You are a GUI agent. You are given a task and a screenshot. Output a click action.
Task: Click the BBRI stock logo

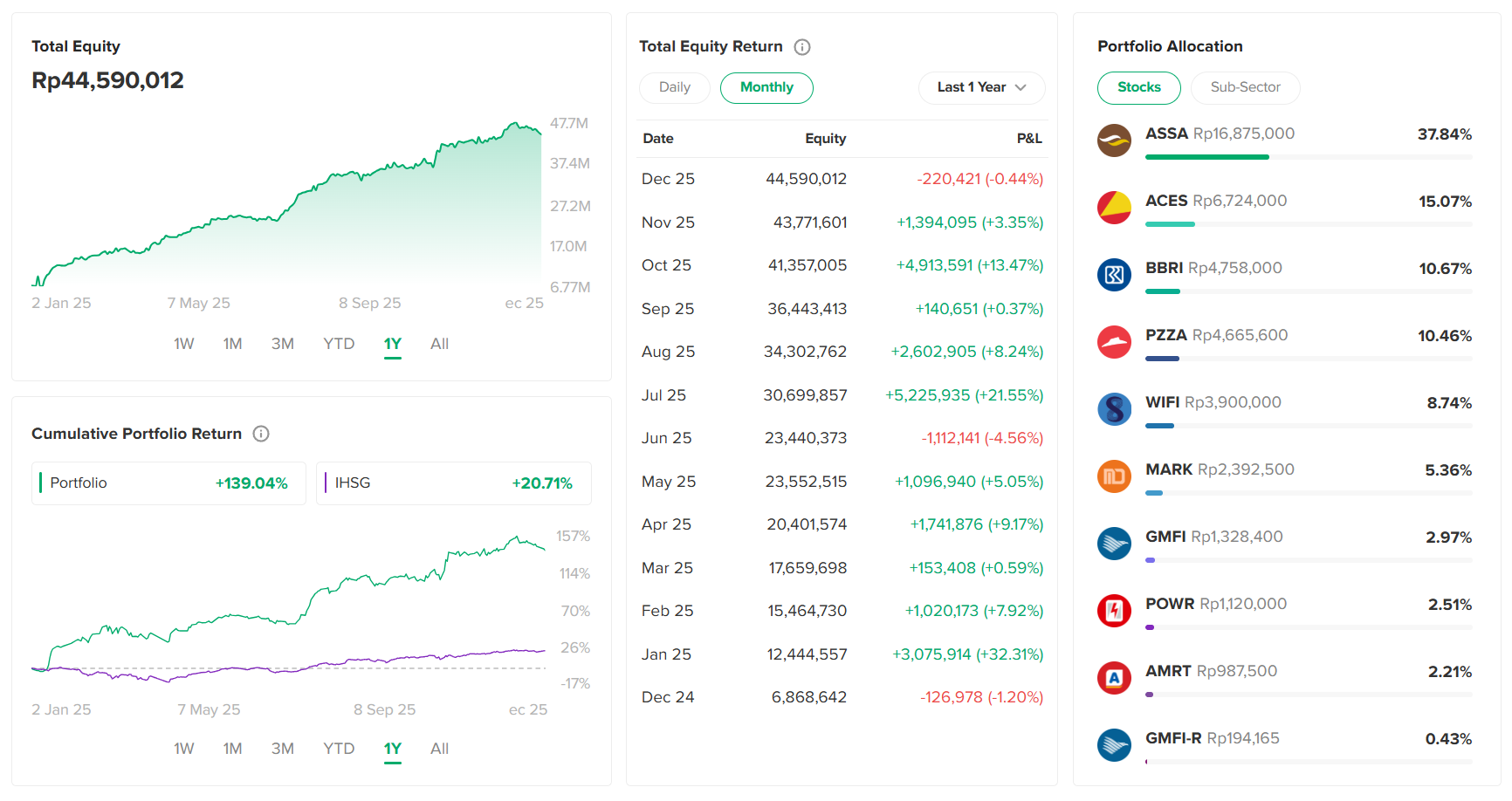tap(1114, 275)
